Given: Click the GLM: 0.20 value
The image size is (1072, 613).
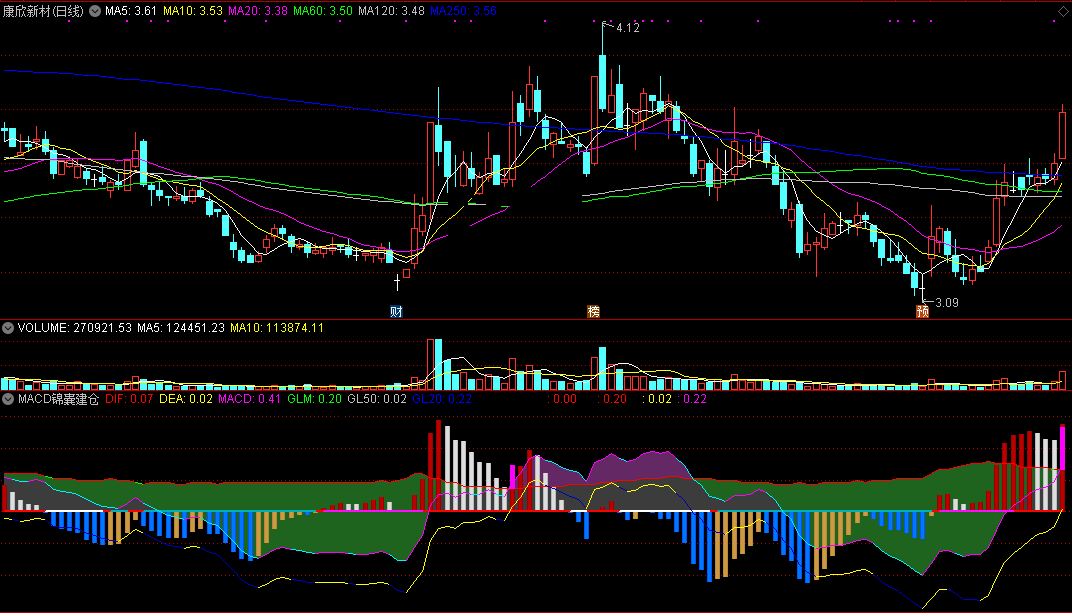Looking at the screenshot, I should point(314,399).
